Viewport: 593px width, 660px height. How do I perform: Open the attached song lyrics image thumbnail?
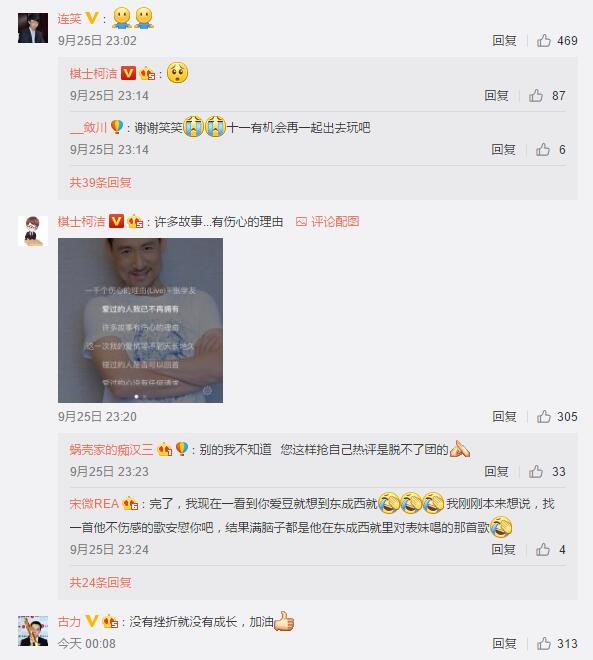pos(141,320)
